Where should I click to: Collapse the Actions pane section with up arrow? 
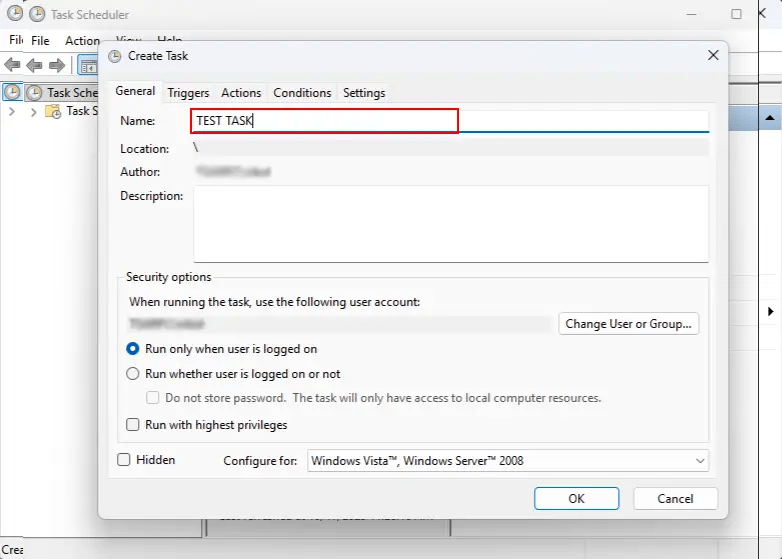tap(770, 118)
